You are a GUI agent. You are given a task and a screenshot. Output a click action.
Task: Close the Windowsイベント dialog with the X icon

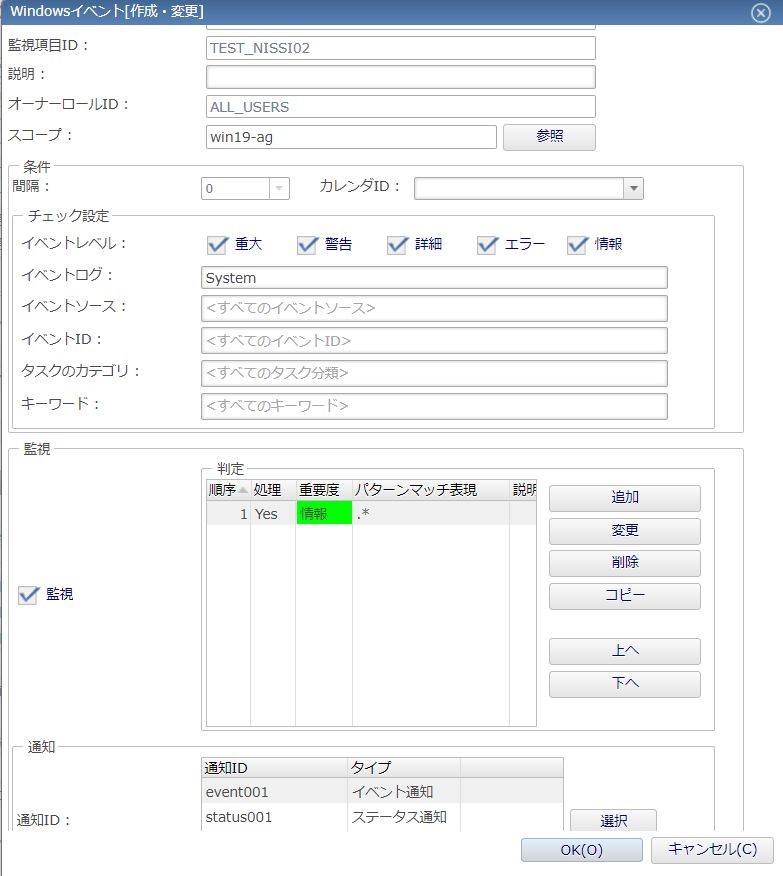coord(761,13)
